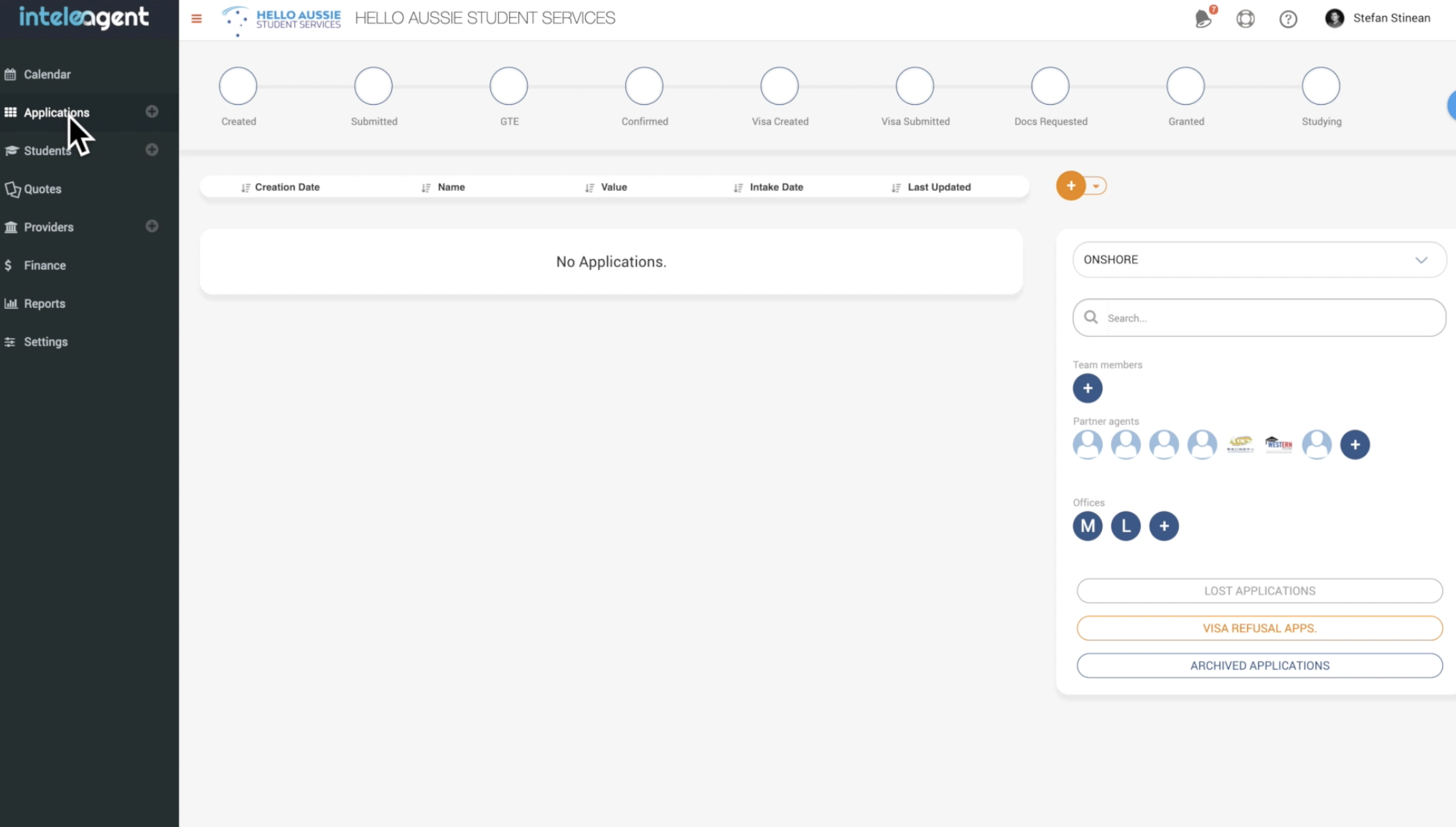Open Finance in the sidebar

pos(45,266)
